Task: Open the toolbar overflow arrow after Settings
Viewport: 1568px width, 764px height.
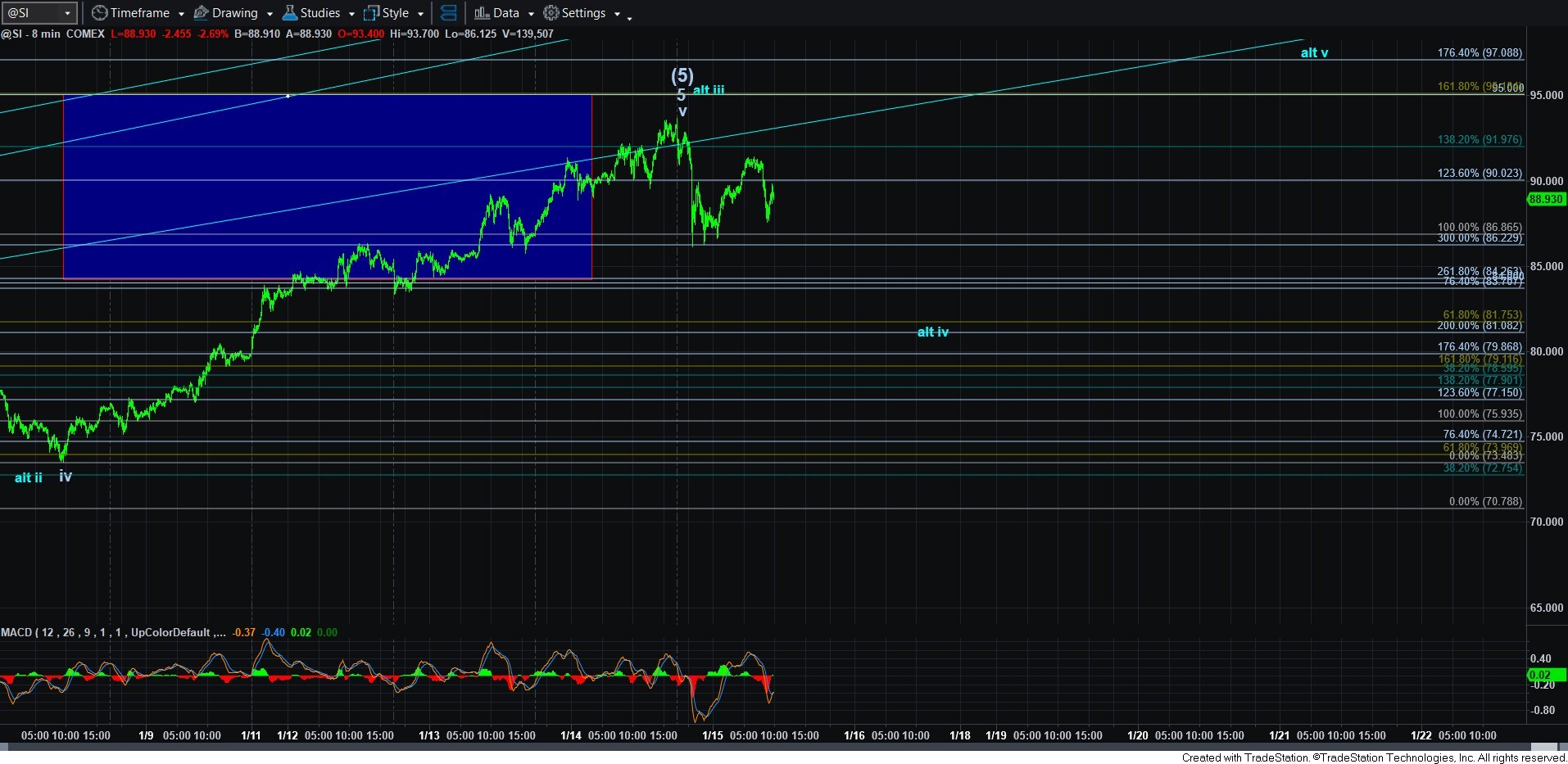Action: (629, 18)
